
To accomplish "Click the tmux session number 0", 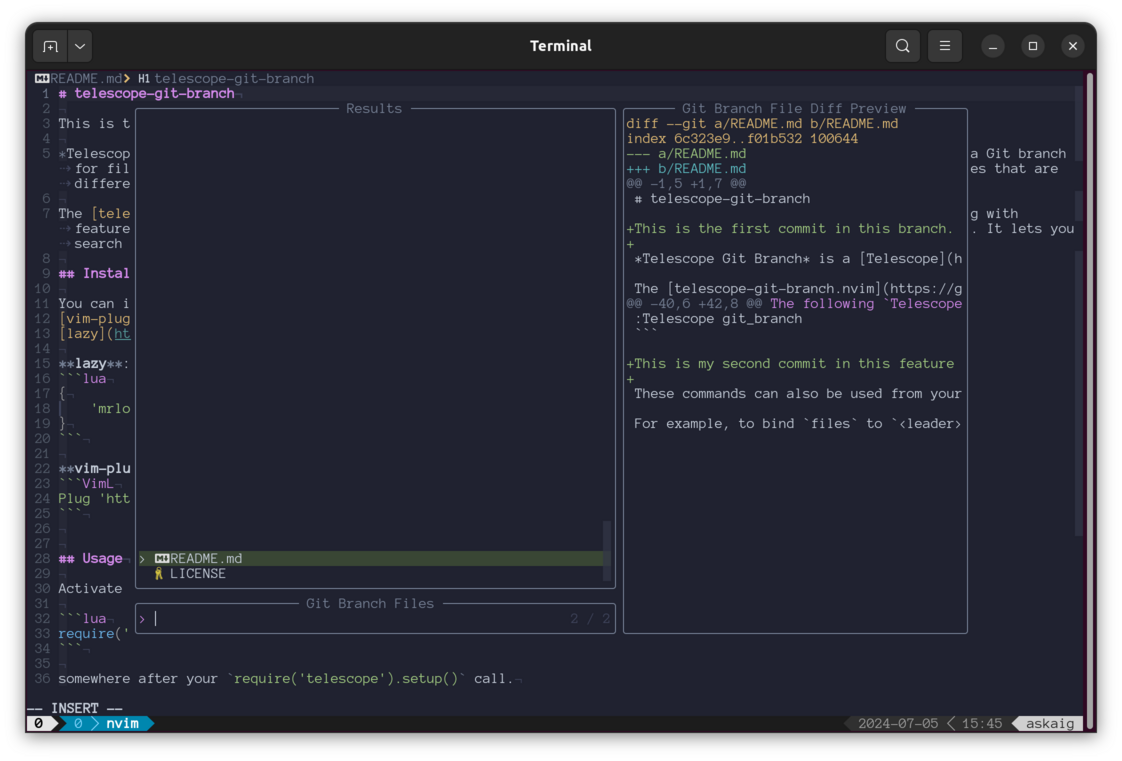I will click(x=39, y=724).
